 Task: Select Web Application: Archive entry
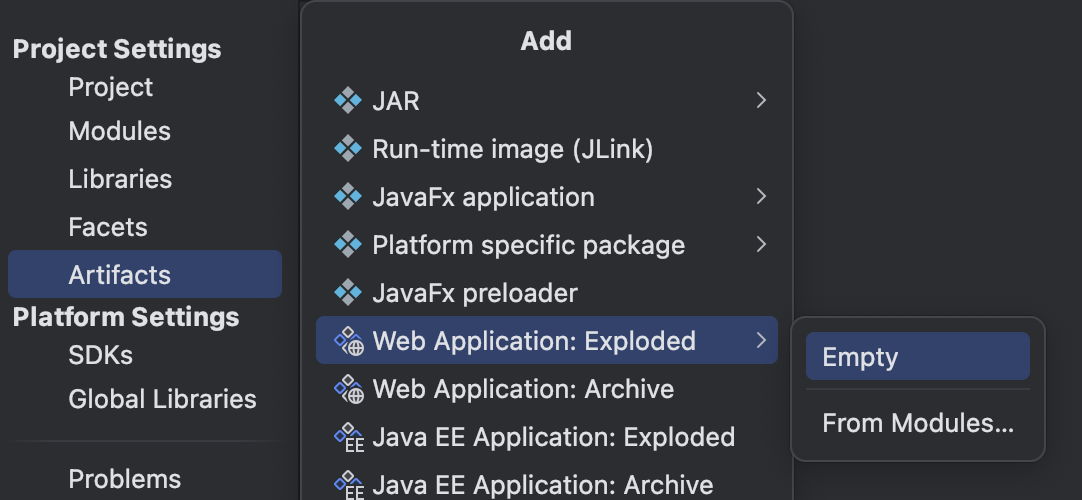[547, 389]
